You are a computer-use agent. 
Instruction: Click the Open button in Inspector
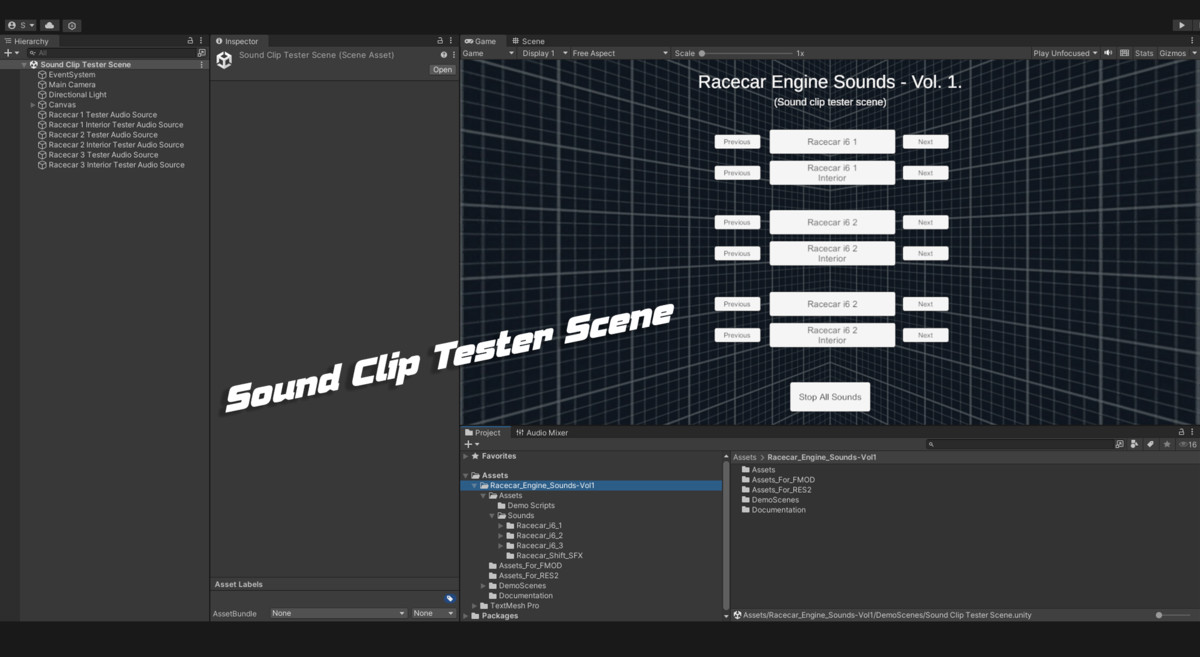[442, 70]
